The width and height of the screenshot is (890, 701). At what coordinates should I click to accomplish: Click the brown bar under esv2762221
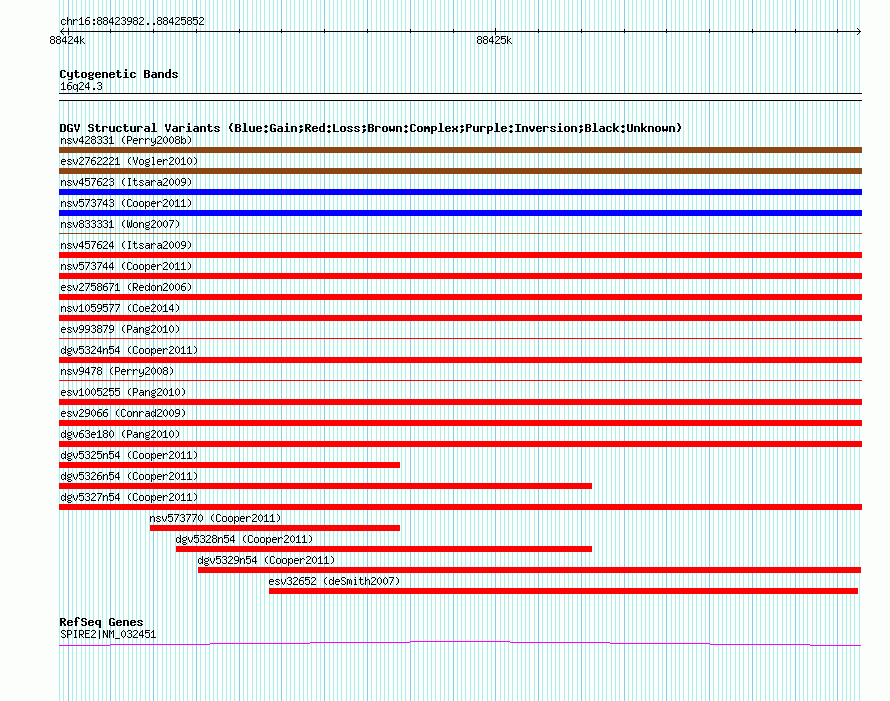click(460, 171)
